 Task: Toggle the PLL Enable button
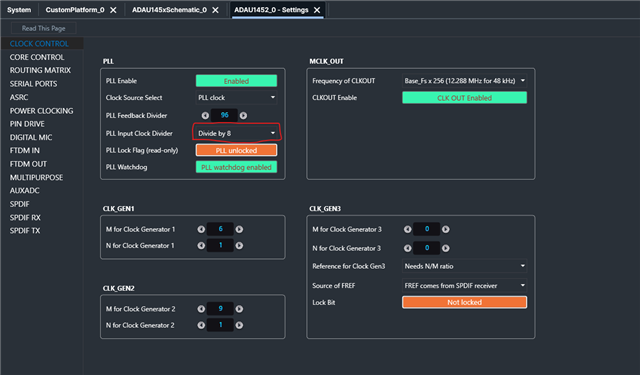(236, 81)
